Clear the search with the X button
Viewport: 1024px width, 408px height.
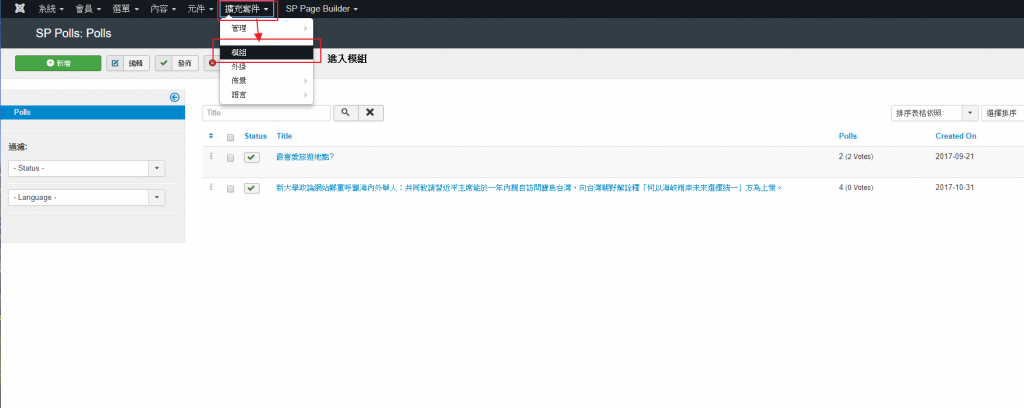[371, 113]
